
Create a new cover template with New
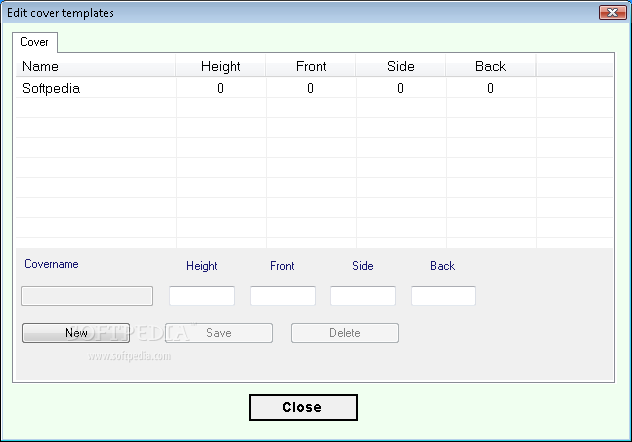(x=76, y=333)
